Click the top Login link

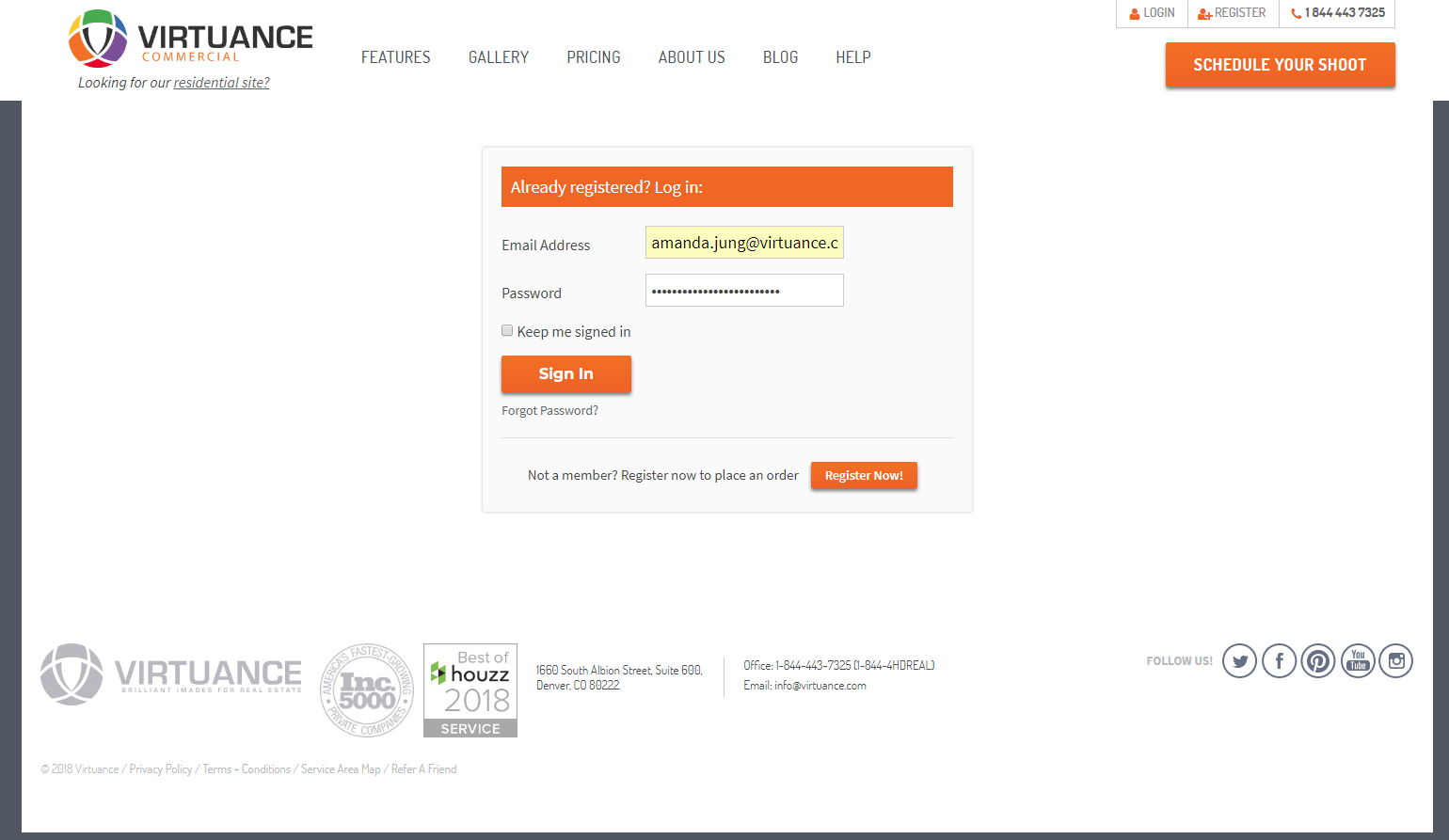point(1152,13)
